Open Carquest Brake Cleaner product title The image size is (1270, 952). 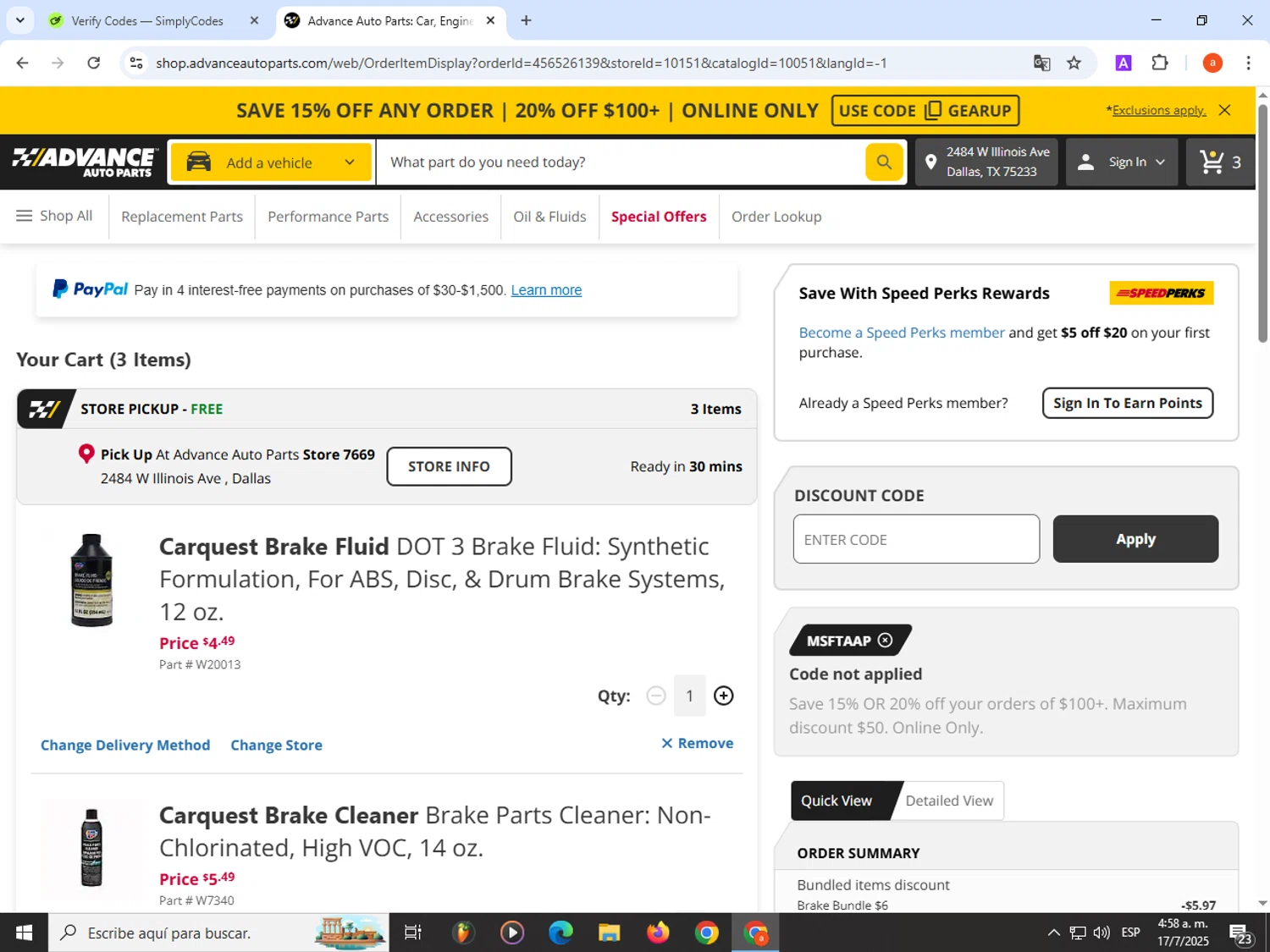click(x=435, y=831)
